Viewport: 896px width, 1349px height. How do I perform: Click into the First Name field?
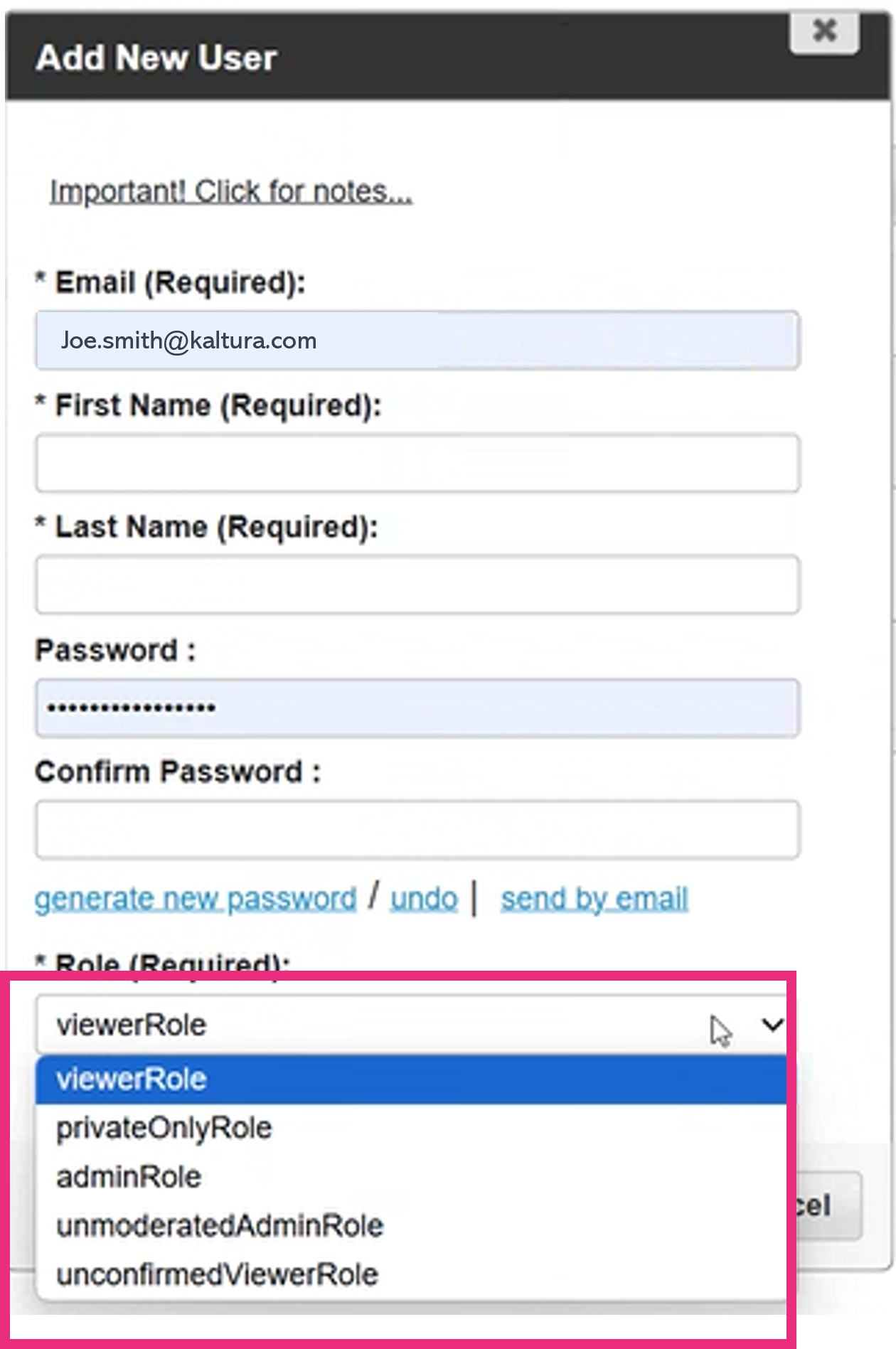(x=417, y=463)
